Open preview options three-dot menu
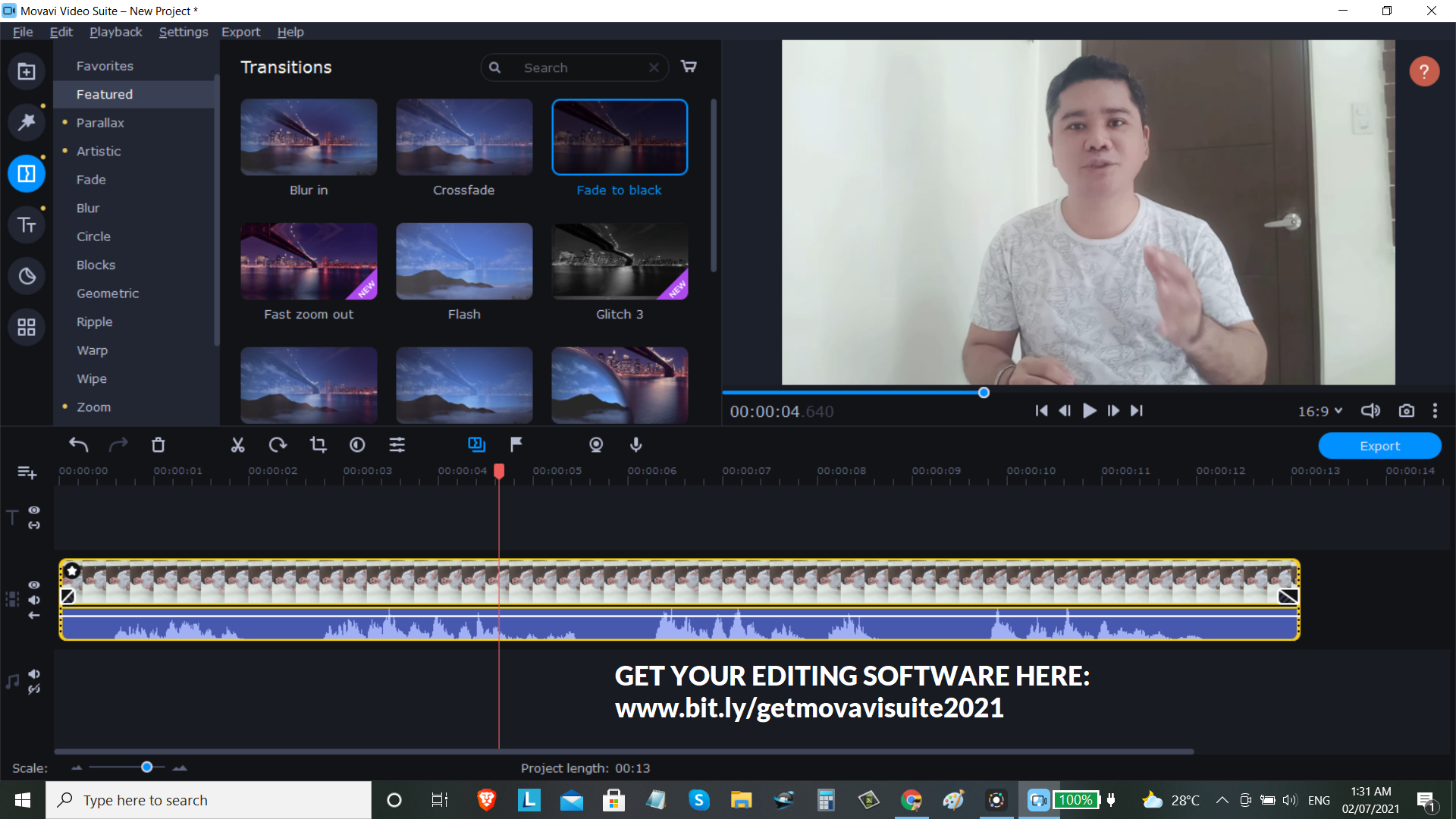This screenshot has height=819, width=1456. (x=1435, y=411)
